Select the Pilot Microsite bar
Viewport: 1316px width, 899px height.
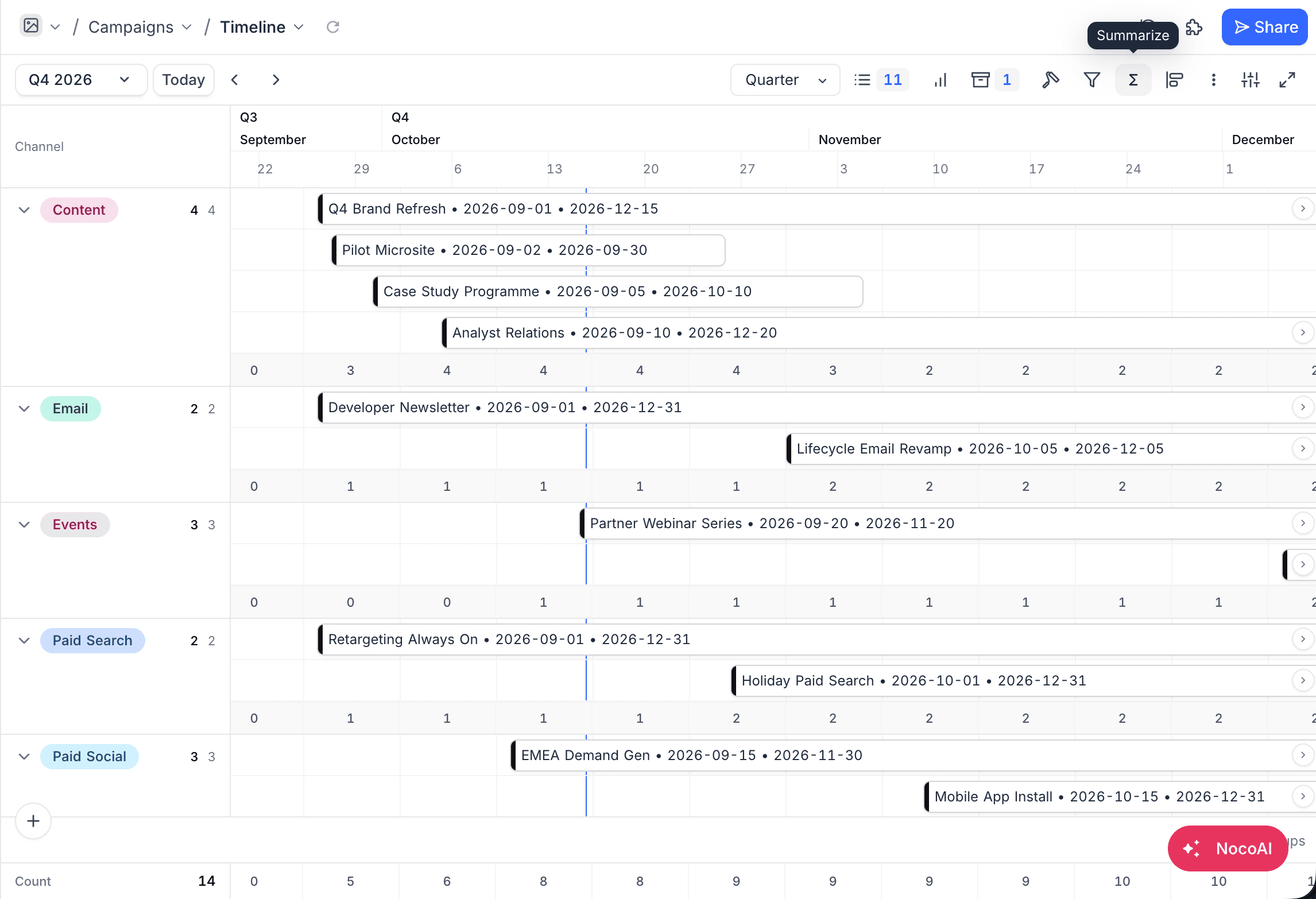[528, 250]
